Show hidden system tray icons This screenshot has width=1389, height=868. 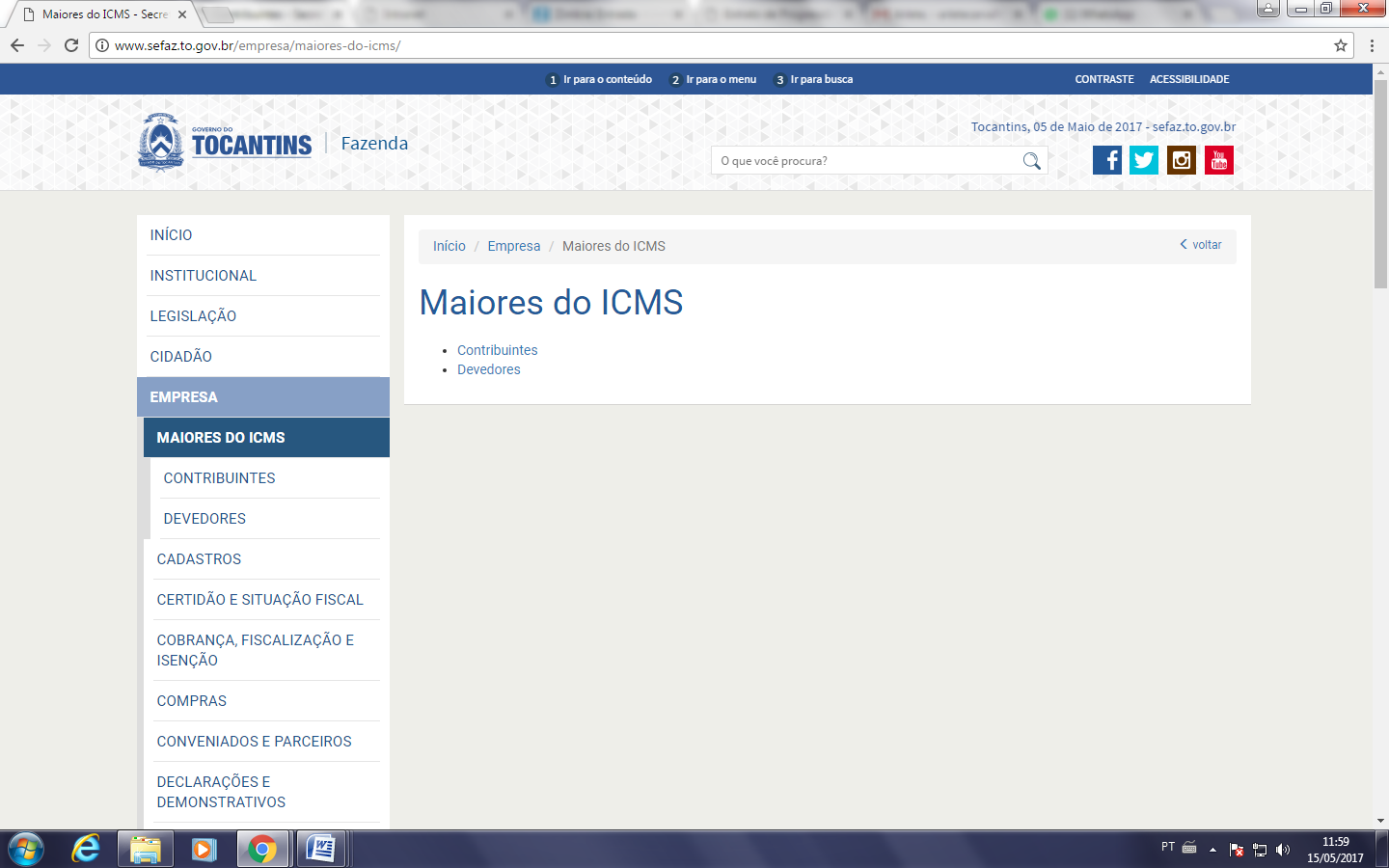(1212, 850)
